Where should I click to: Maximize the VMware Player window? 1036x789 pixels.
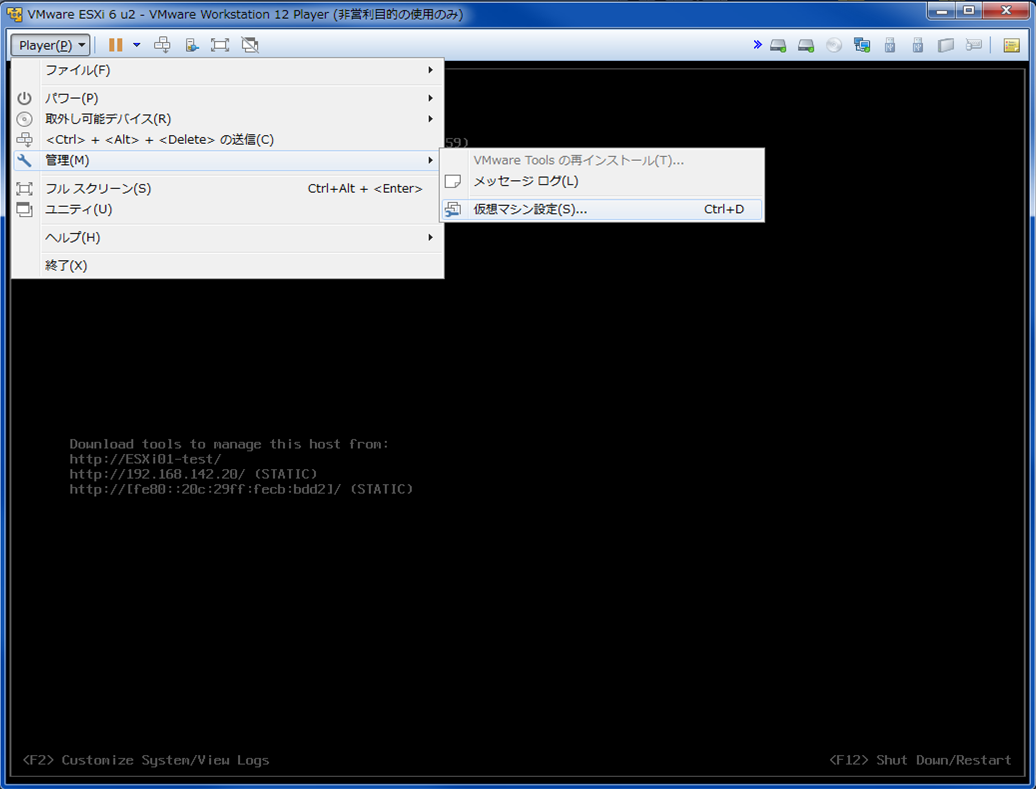pyautogui.click(x=969, y=11)
